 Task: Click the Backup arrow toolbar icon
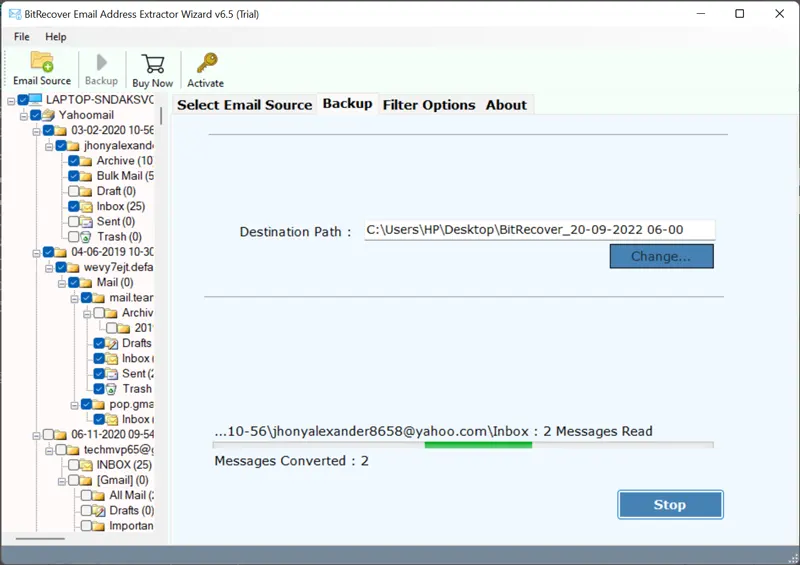100,63
